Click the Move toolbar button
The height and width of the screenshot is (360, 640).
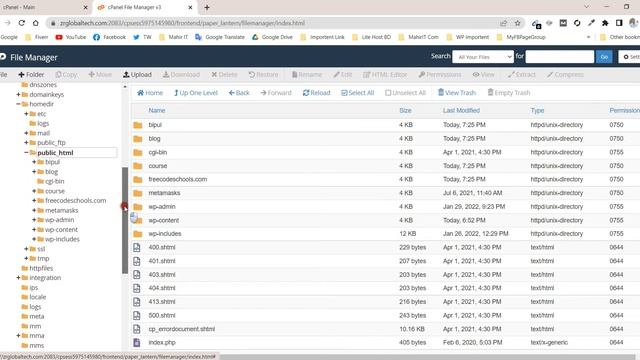coord(100,75)
